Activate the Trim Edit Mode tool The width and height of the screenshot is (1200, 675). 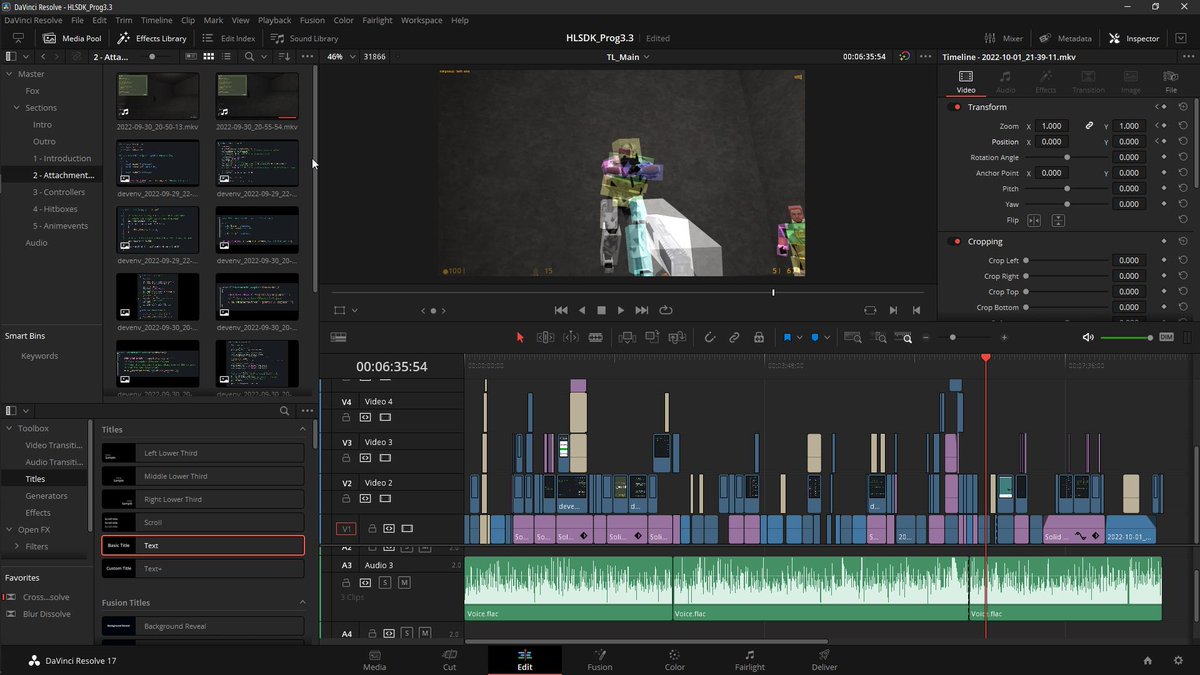[x=546, y=338]
